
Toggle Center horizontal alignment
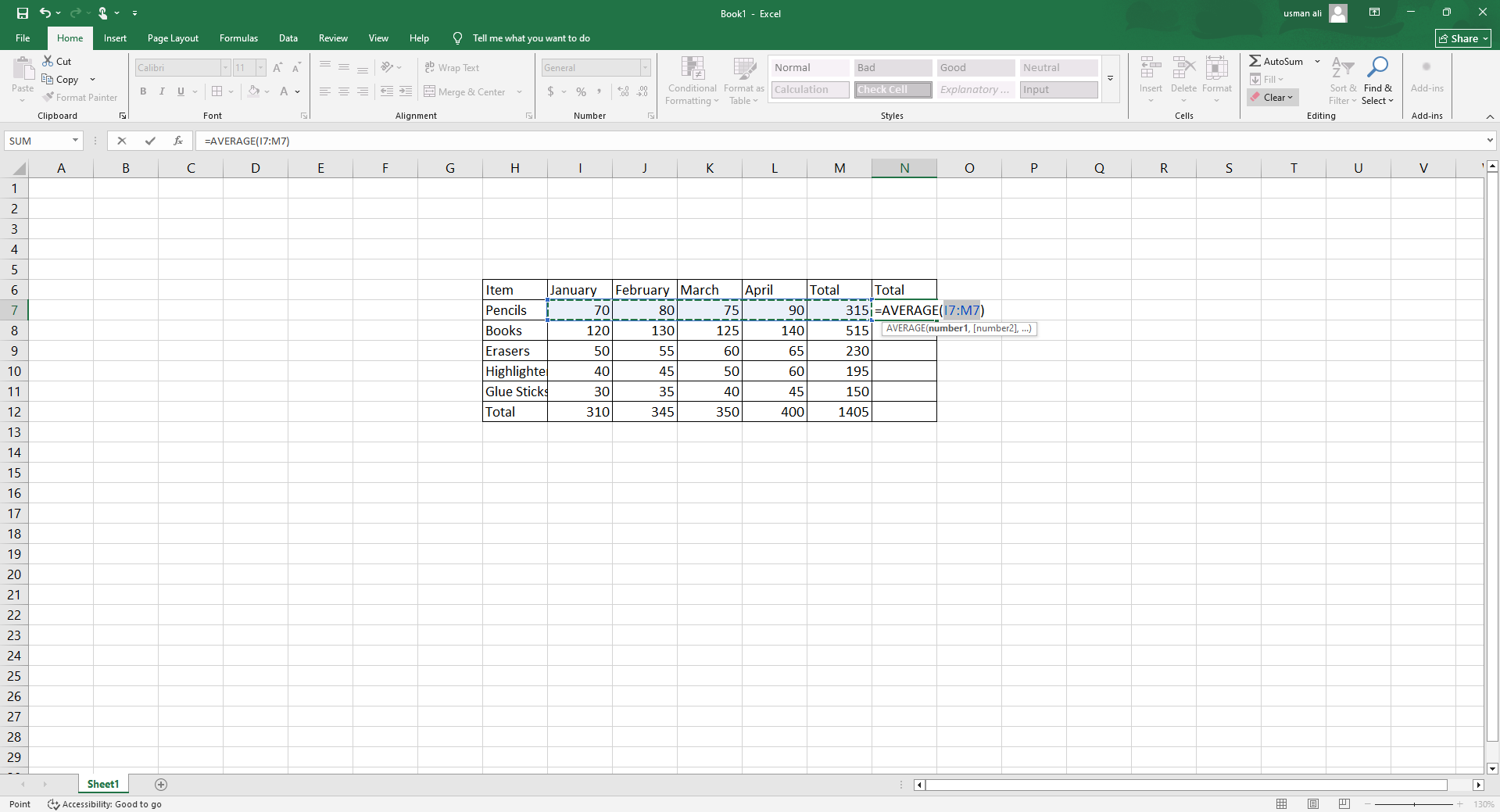pos(344,91)
